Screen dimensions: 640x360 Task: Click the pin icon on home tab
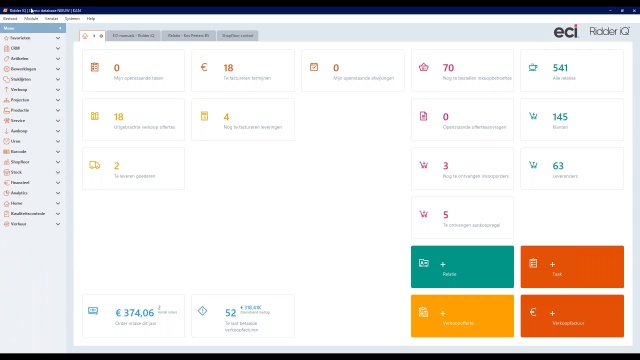tap(94, 36)
